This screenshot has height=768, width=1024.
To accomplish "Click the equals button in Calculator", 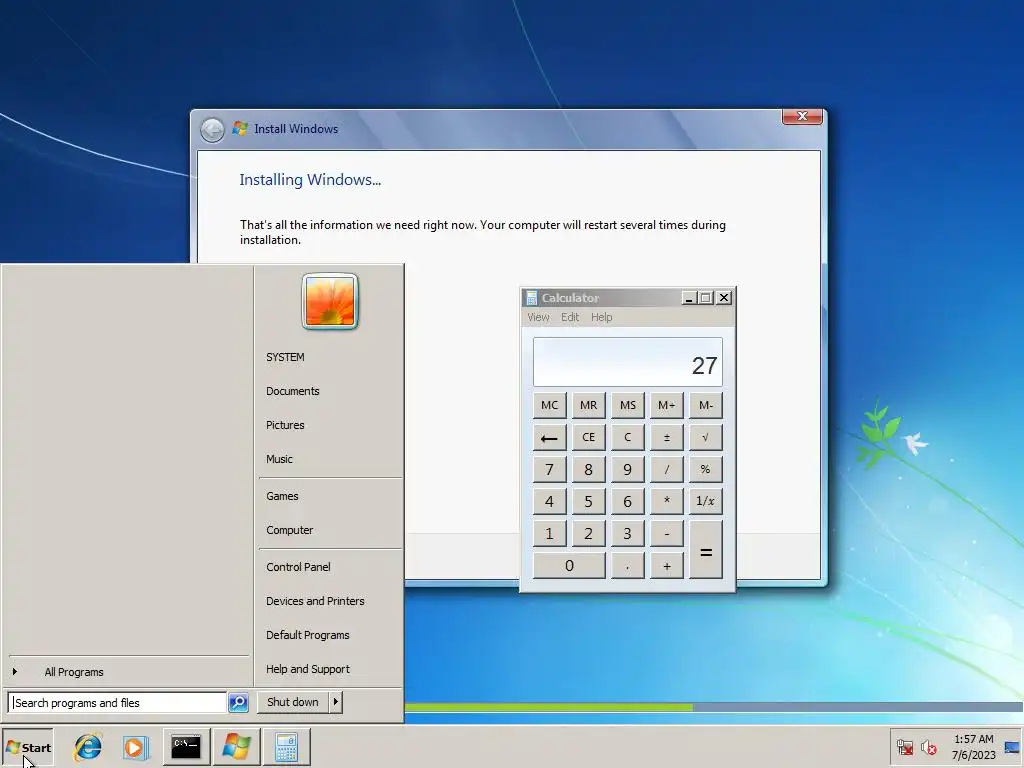I will (x=705, y=550).
